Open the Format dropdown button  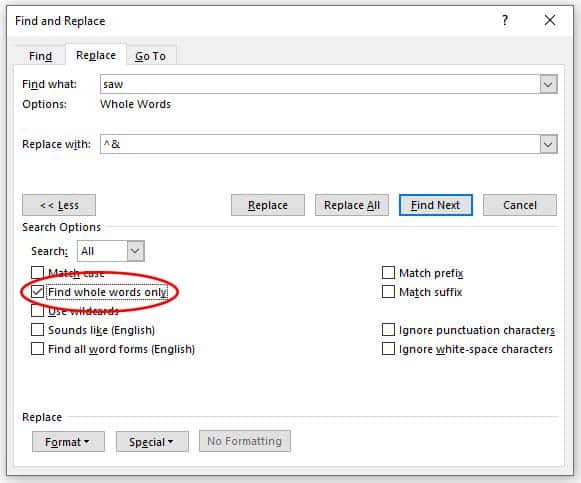coord(68,442)
